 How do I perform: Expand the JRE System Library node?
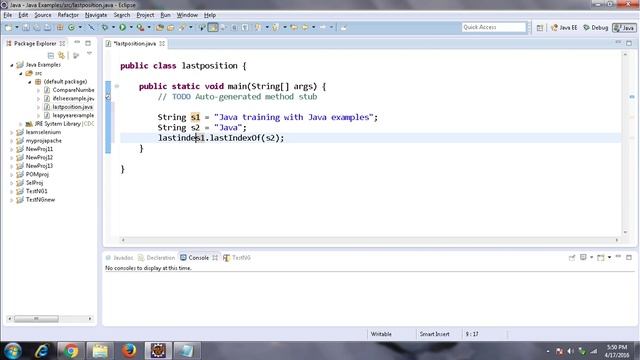21,124
